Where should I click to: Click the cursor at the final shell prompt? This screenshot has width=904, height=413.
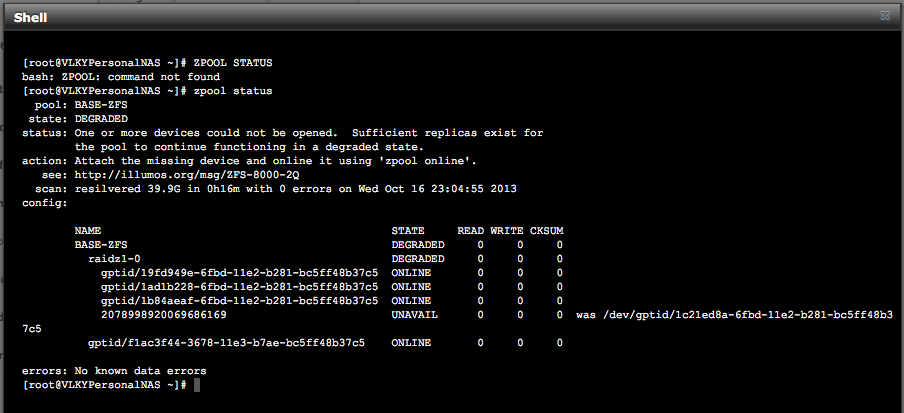tap(197, 385)
